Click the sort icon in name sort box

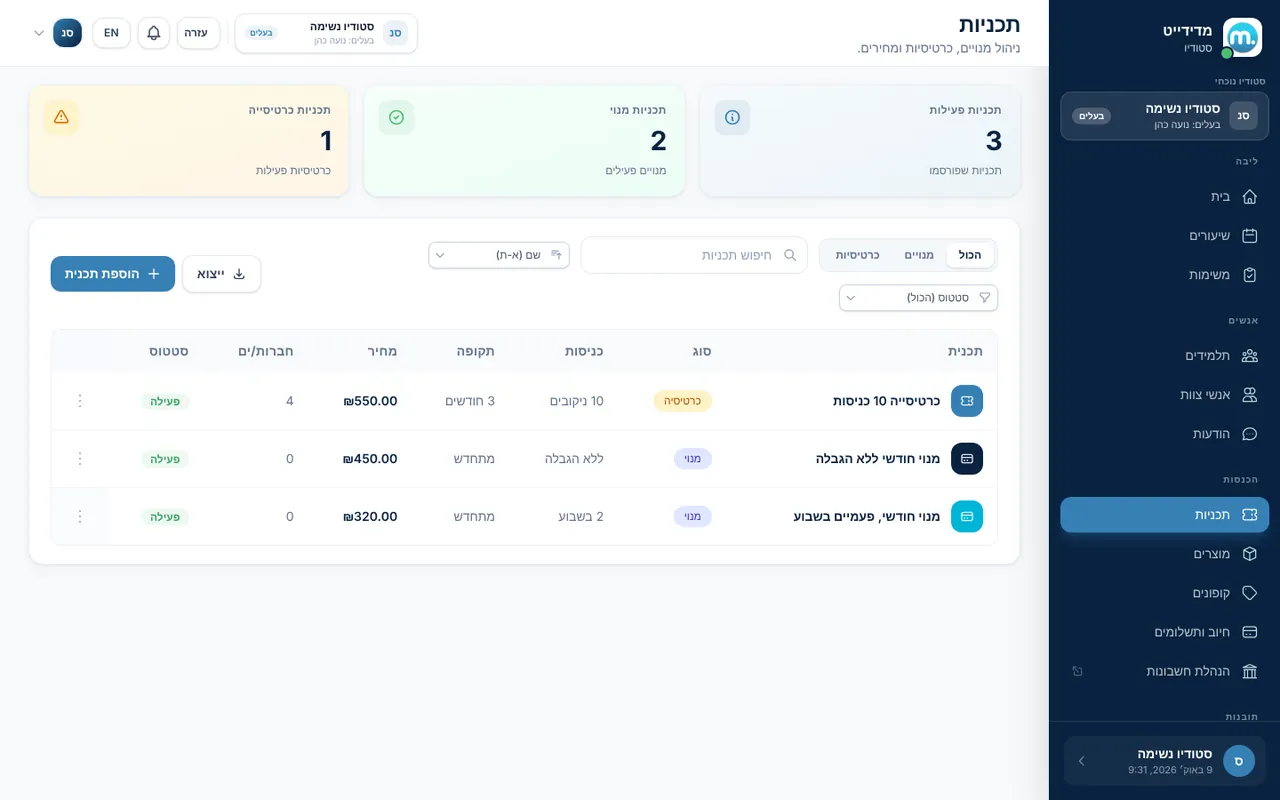(557, 255)
